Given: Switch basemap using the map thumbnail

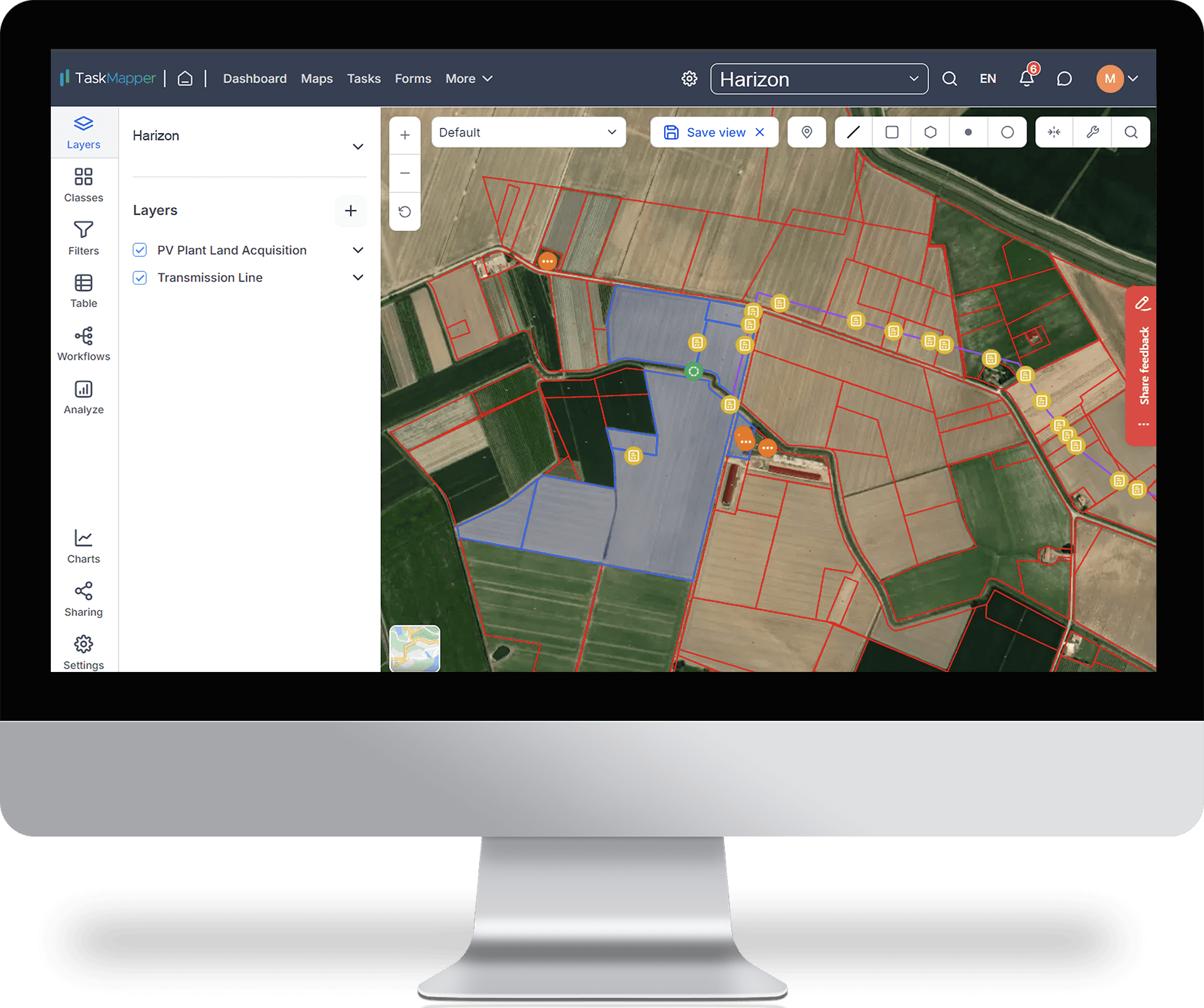Looking at the screenshot, I should click(x=415, y=648).
